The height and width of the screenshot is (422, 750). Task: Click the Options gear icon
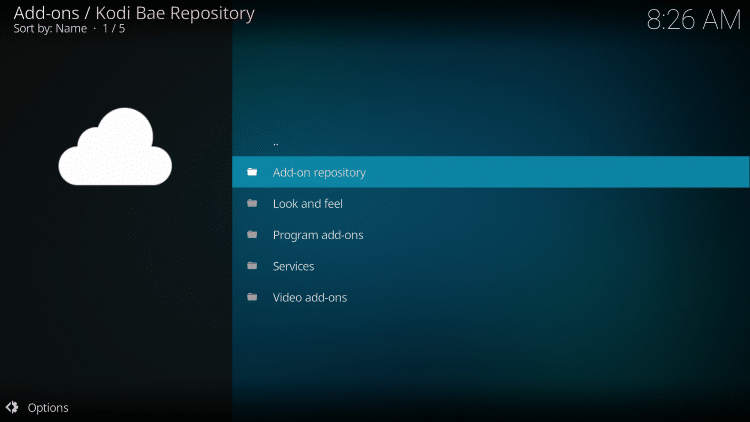(x=12, y=407)
